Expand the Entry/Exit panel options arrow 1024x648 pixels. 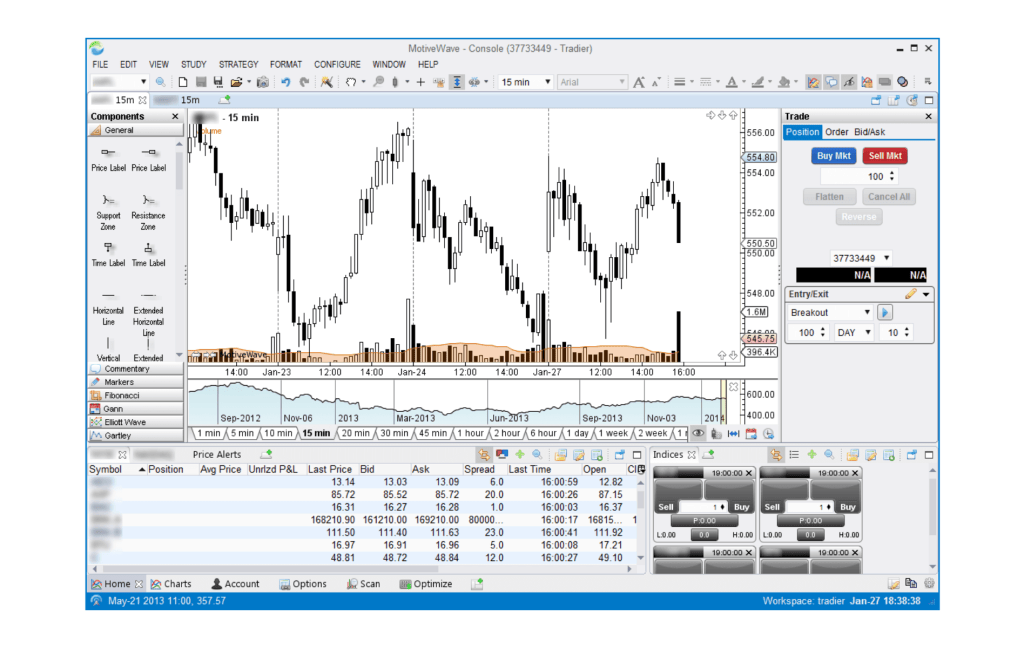click(x=926, y=295)
